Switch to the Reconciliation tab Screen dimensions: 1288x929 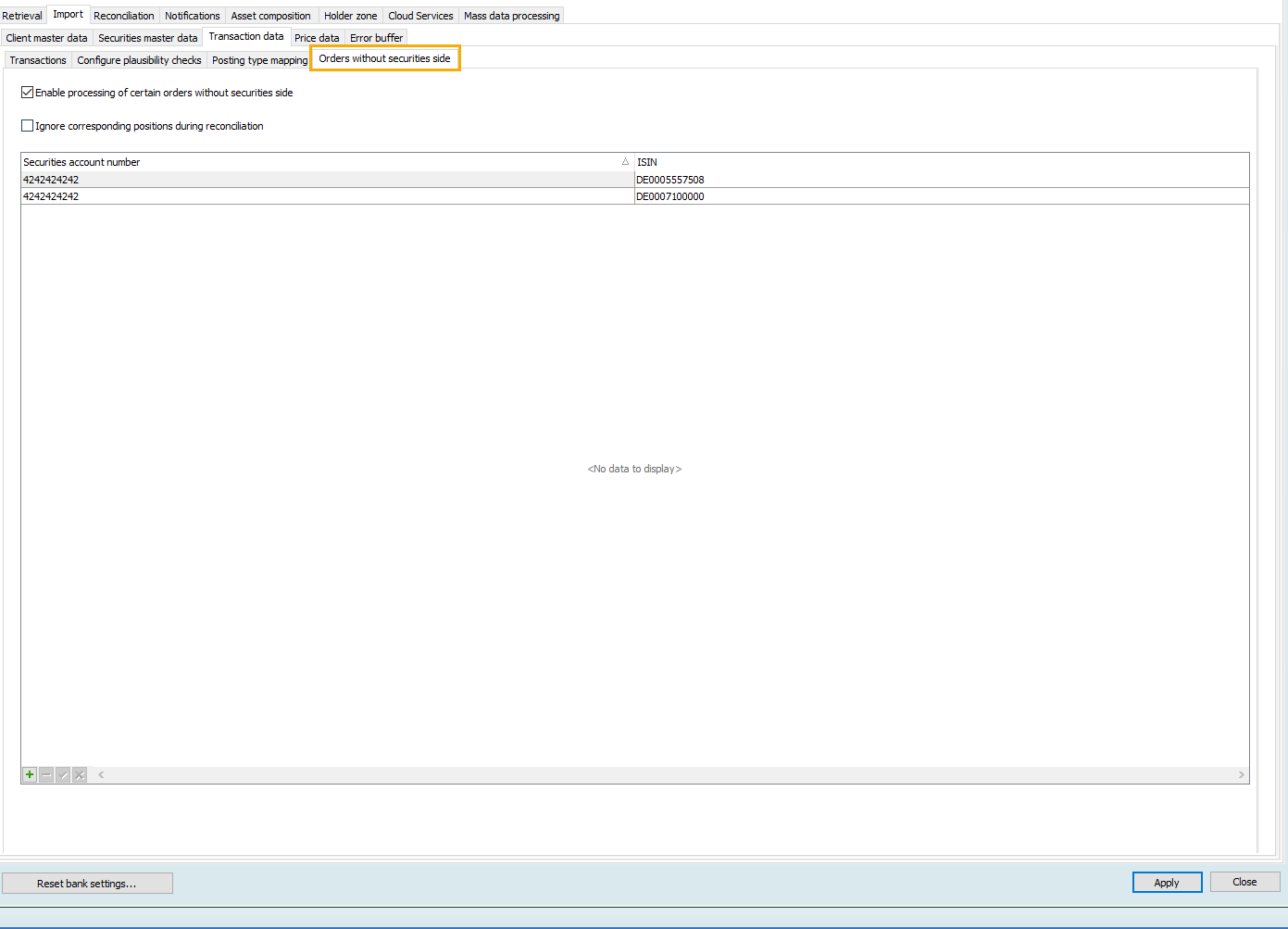[x=123, y=16]
